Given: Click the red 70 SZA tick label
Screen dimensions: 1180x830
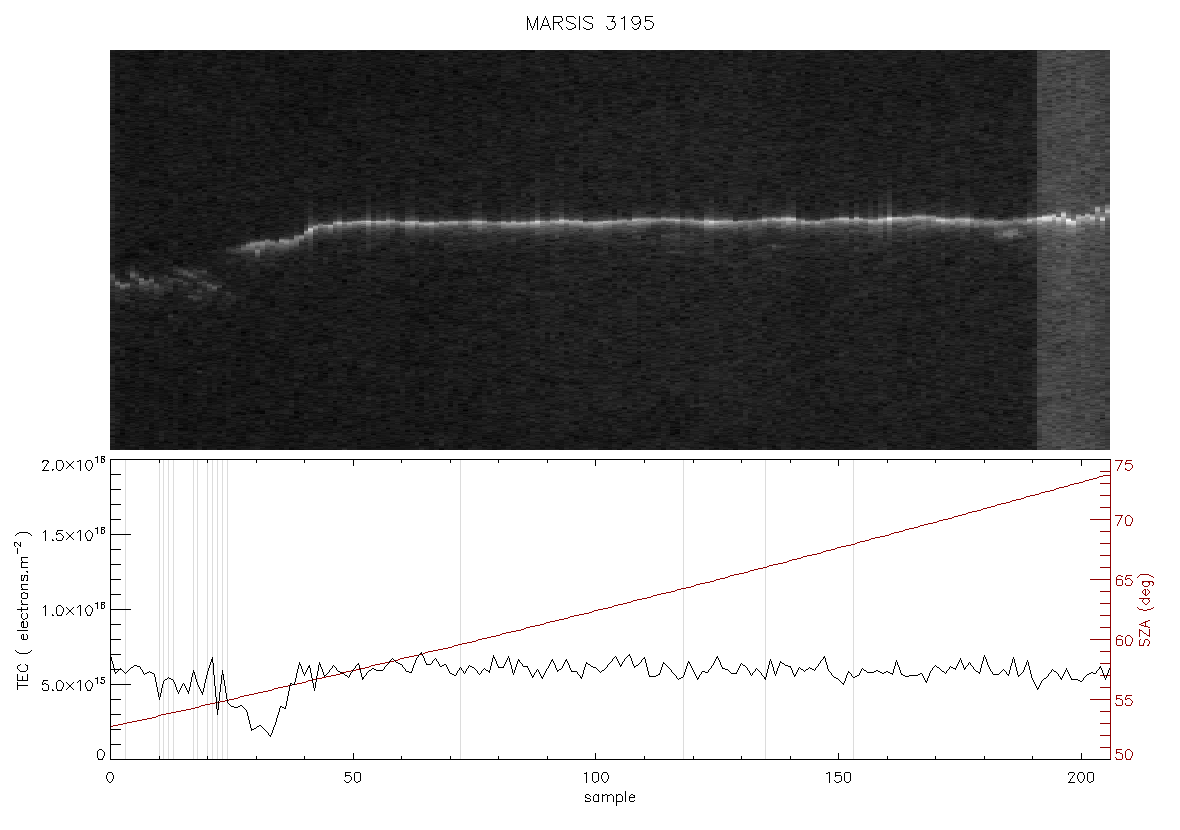Looking at the screenshot, I should click(1124, 521).
